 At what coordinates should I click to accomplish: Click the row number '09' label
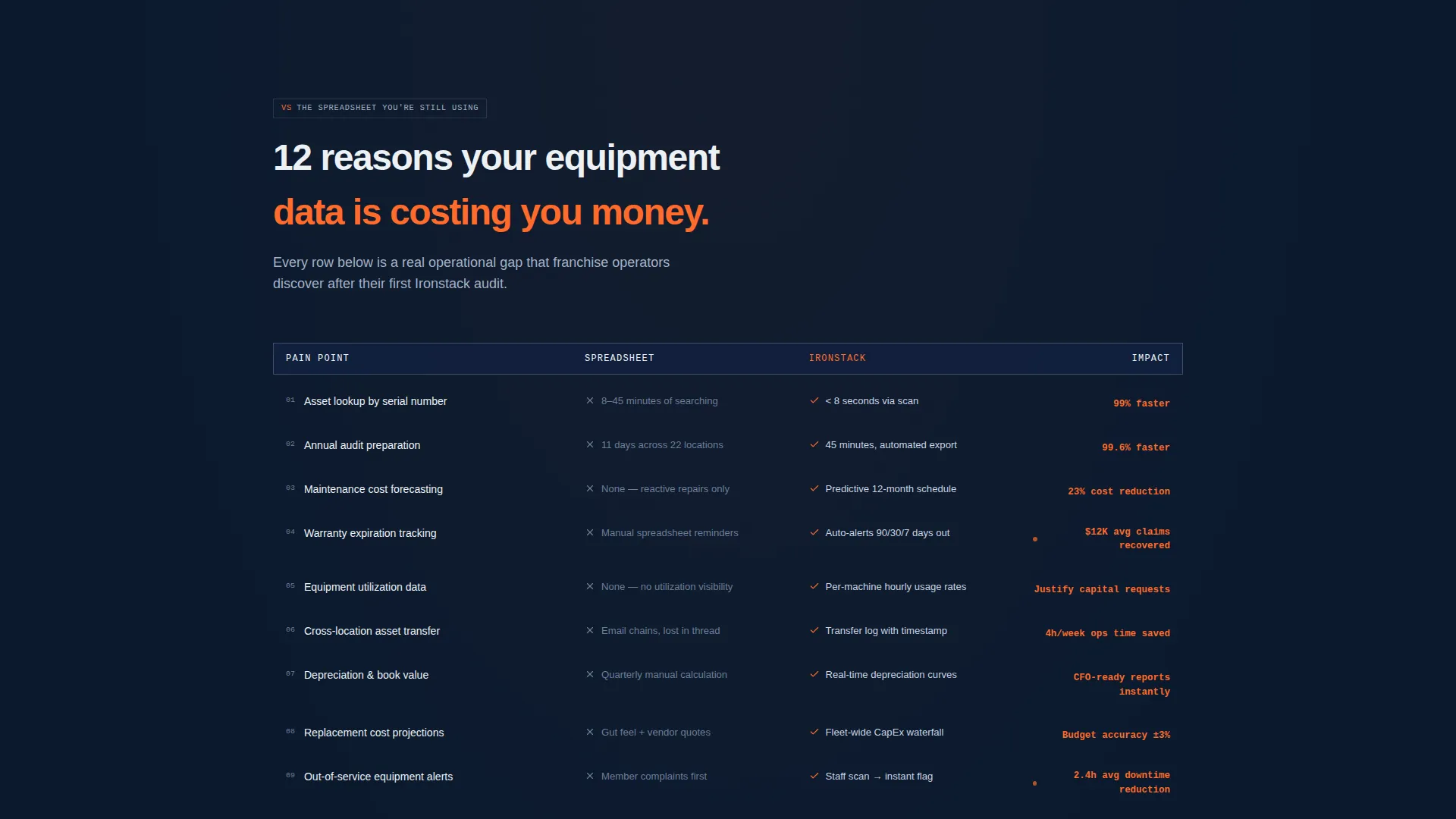pyautogui.click(x=290, y=775)
